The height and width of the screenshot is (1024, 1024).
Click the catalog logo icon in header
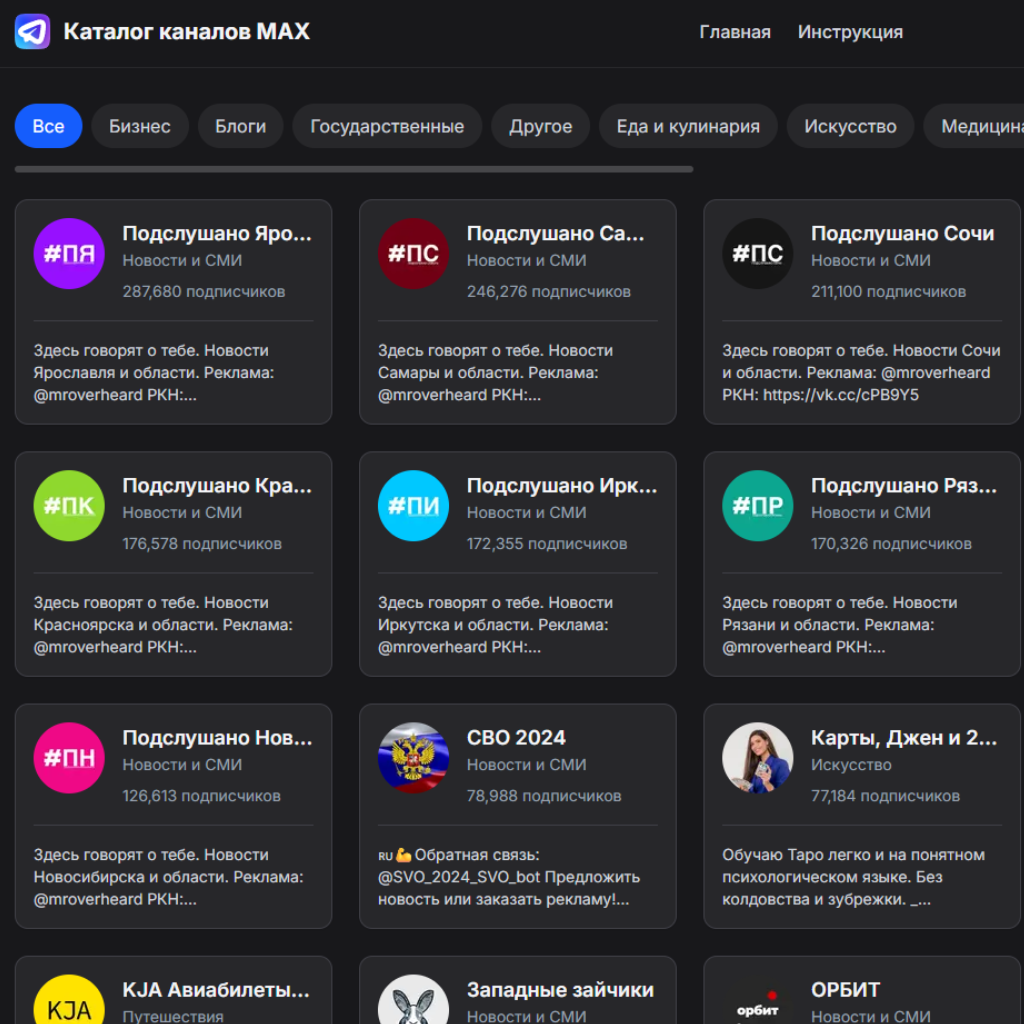pyautogui.click(x=32, y=32)
